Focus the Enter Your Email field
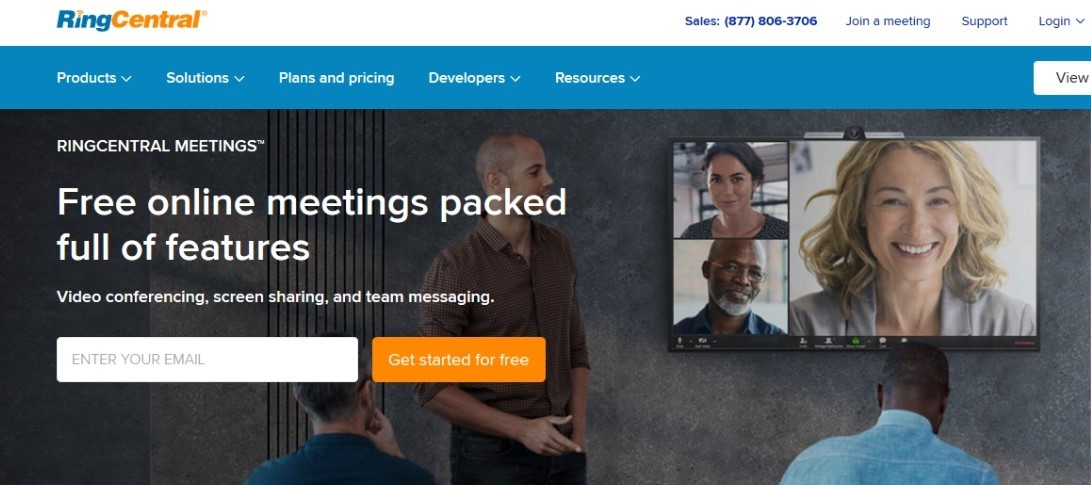 (207, 360)
